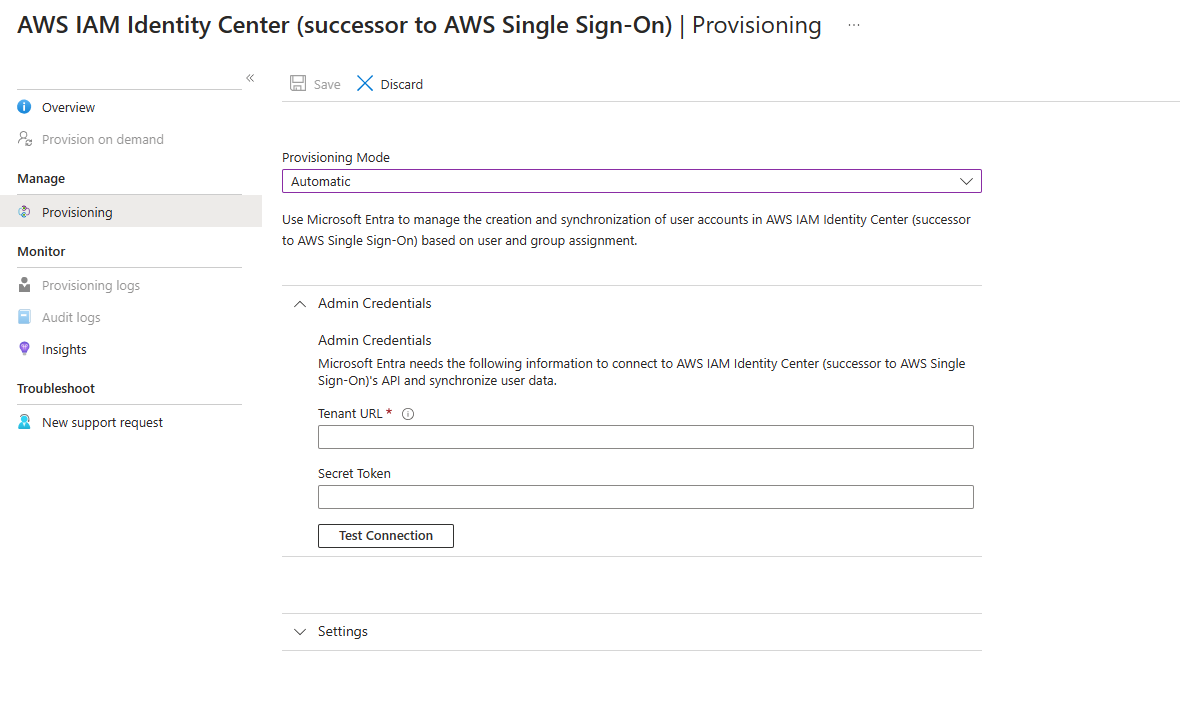Click the Save toolbar button
This screenshot has width=1180, height=701.
pyautogui.click(x=315, y=84)
